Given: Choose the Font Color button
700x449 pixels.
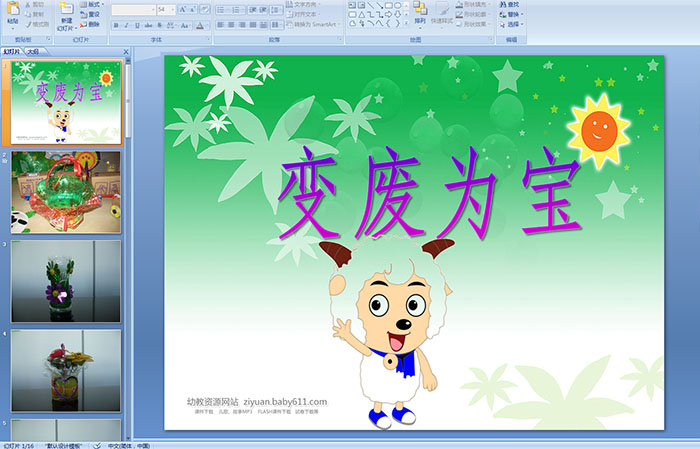Looking at the screenshot, I should coord(201,25).
